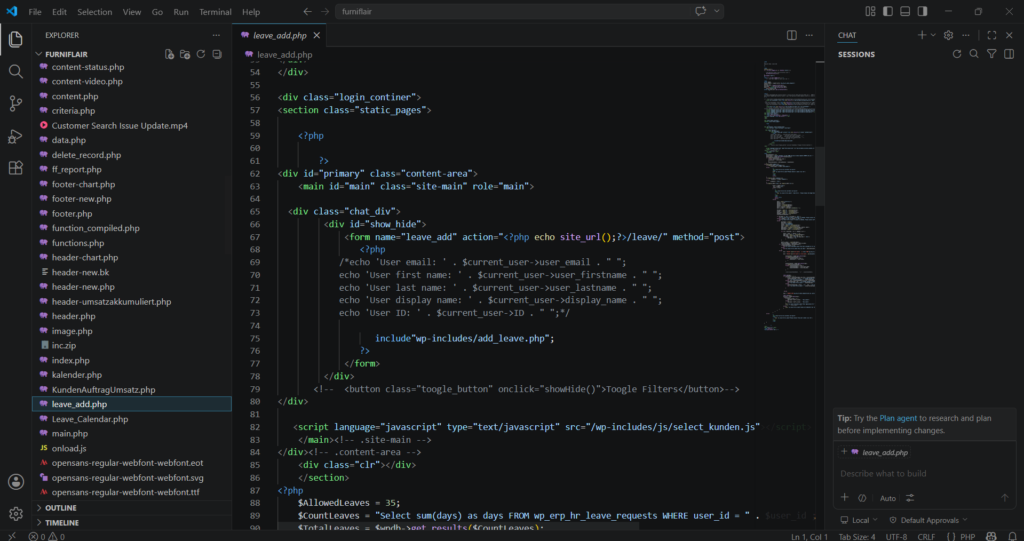Screen dimensions: 1024x541
Task: Open Explorer views and more actions menu
Action: pyautogui.click(x=216, y=35)
